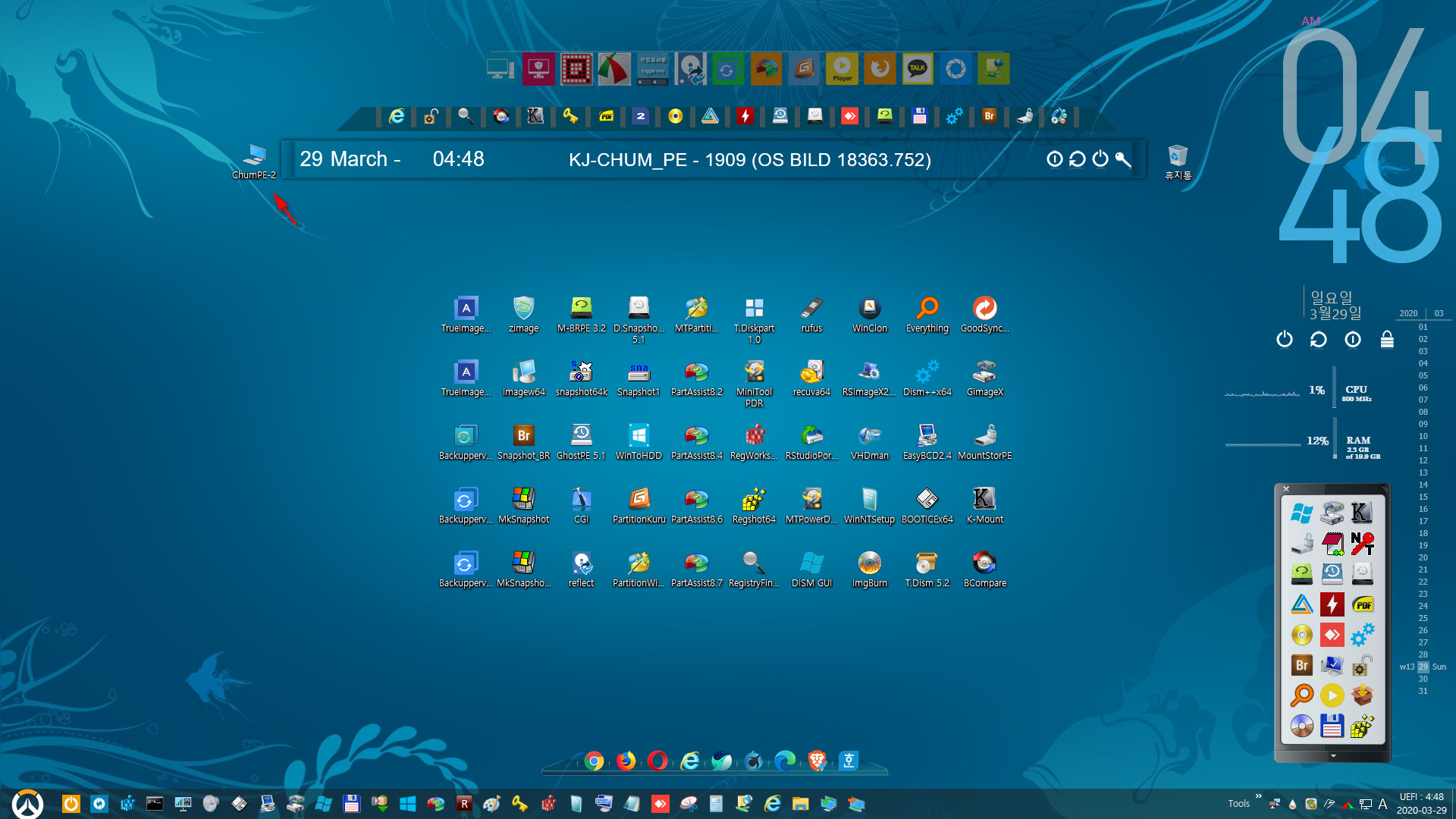Click reboot button under the date widget

(x=1318, y=339)
